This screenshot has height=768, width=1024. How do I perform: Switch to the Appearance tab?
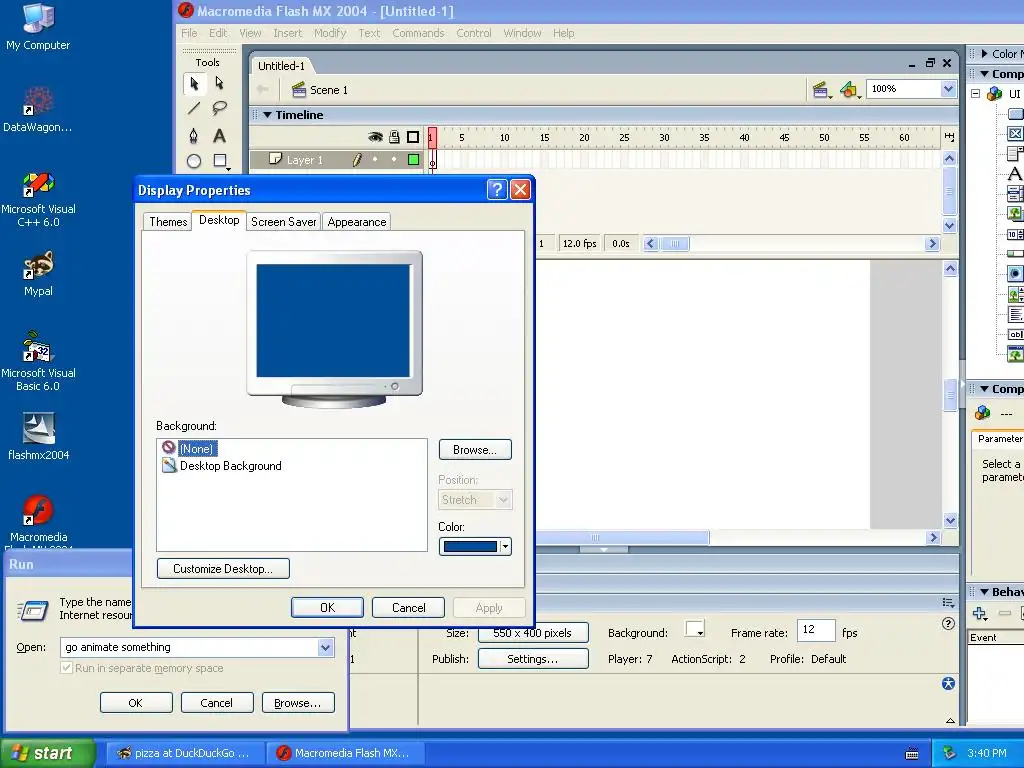pos(357,222)
